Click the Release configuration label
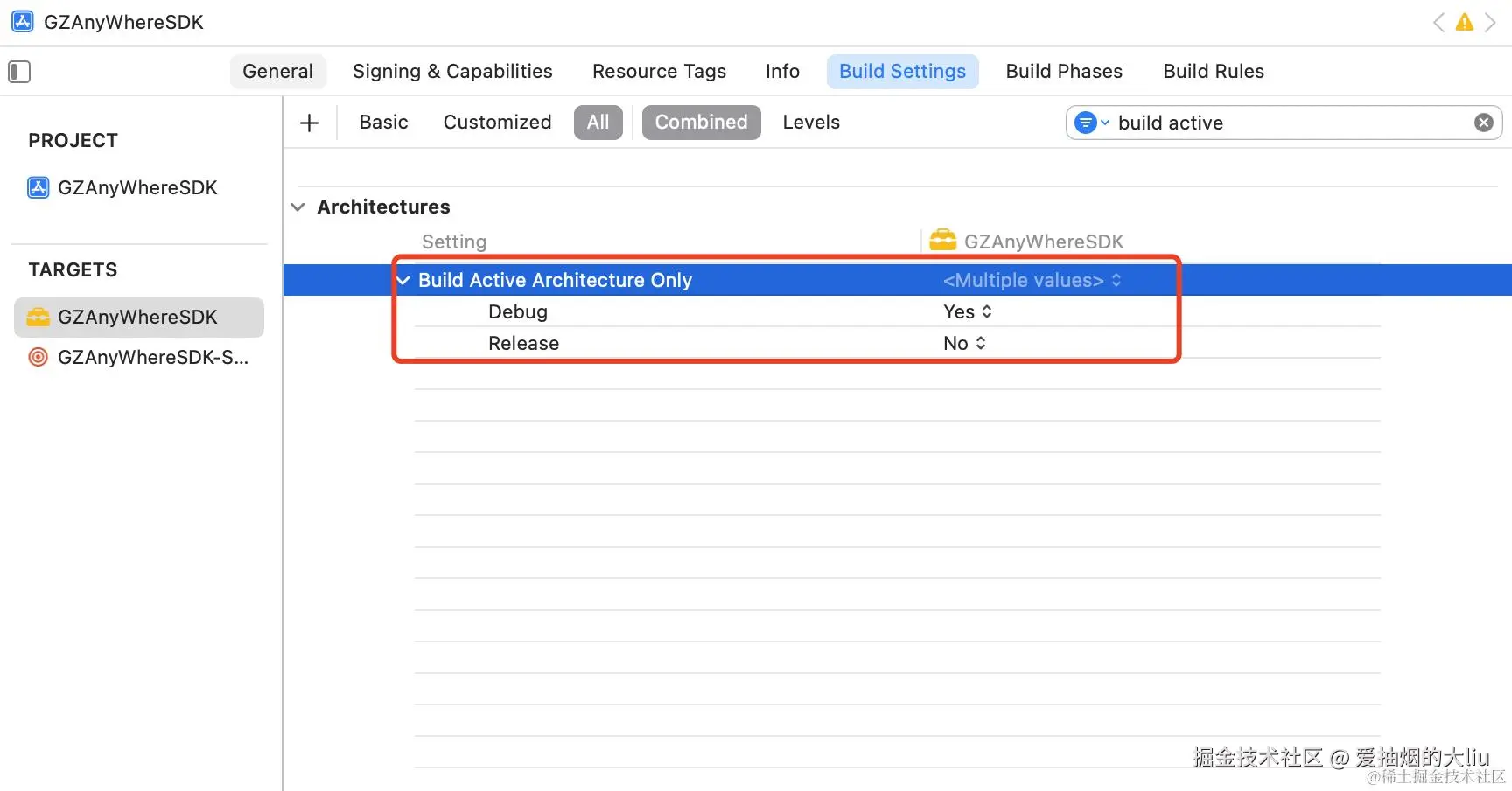1512x791 pixels. tap(523, 343)
